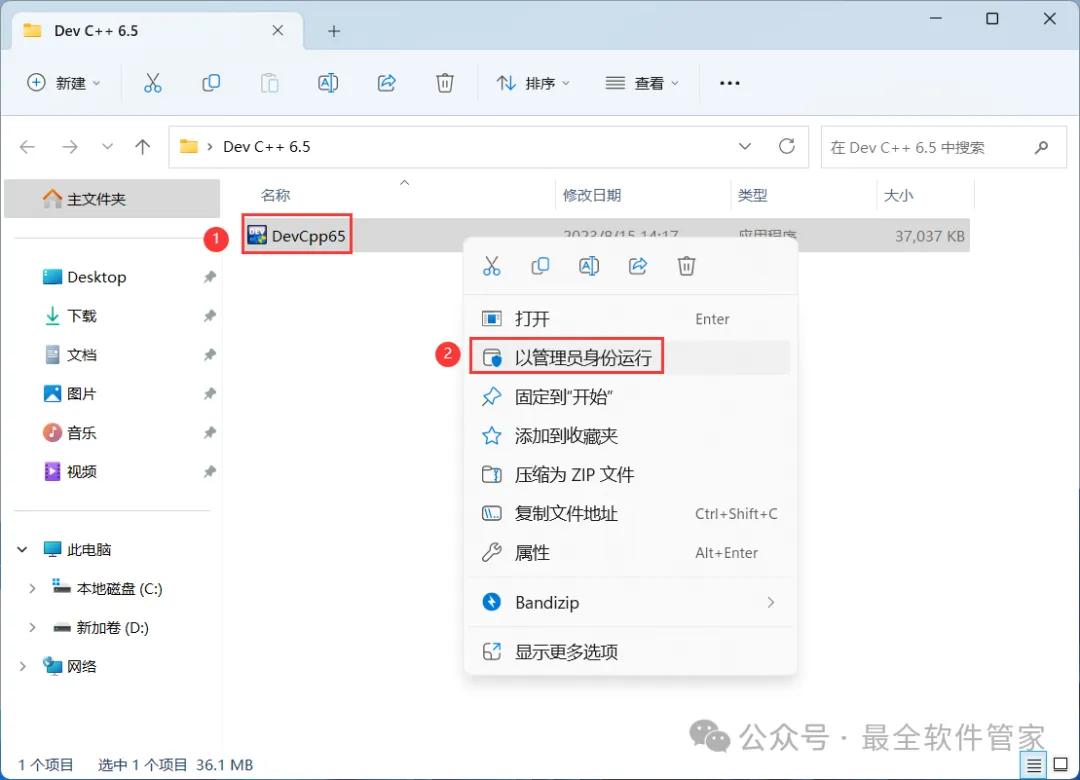
Task: Open the 新建 dropdown menu
Action: coord(63,83)
